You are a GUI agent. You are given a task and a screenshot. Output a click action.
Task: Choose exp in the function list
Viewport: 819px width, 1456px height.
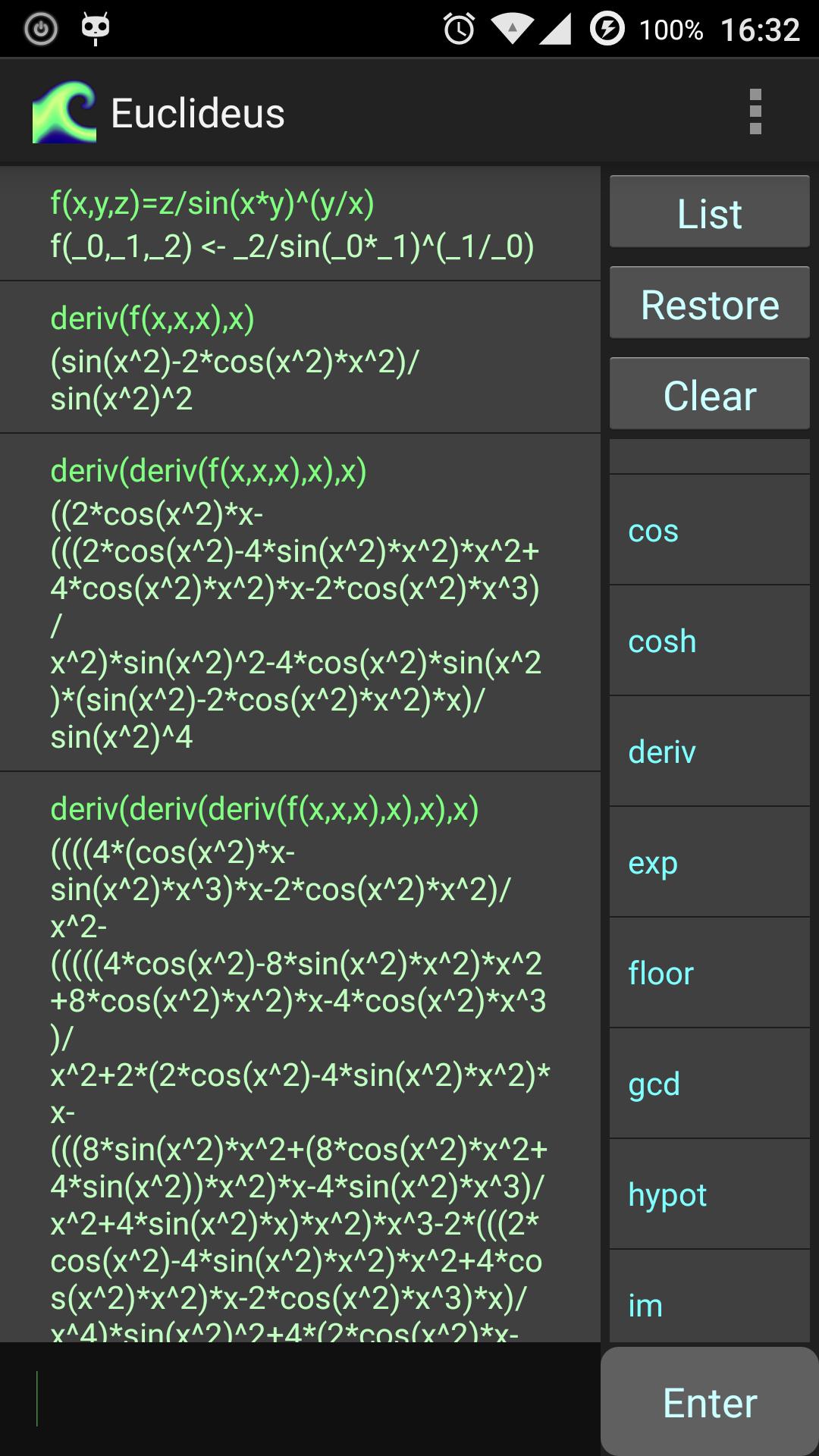(709, 862)
